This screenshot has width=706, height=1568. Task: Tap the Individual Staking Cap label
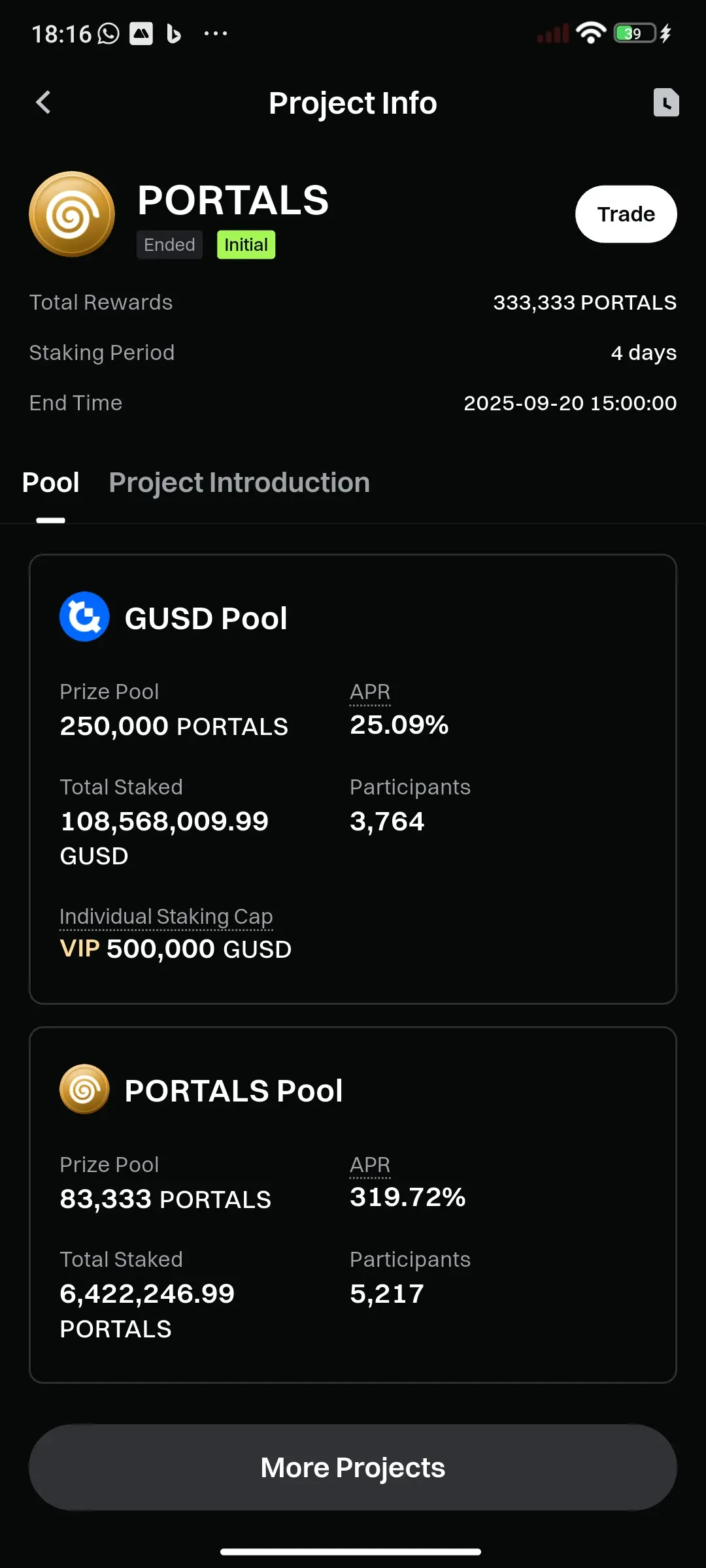coord(166,917)
